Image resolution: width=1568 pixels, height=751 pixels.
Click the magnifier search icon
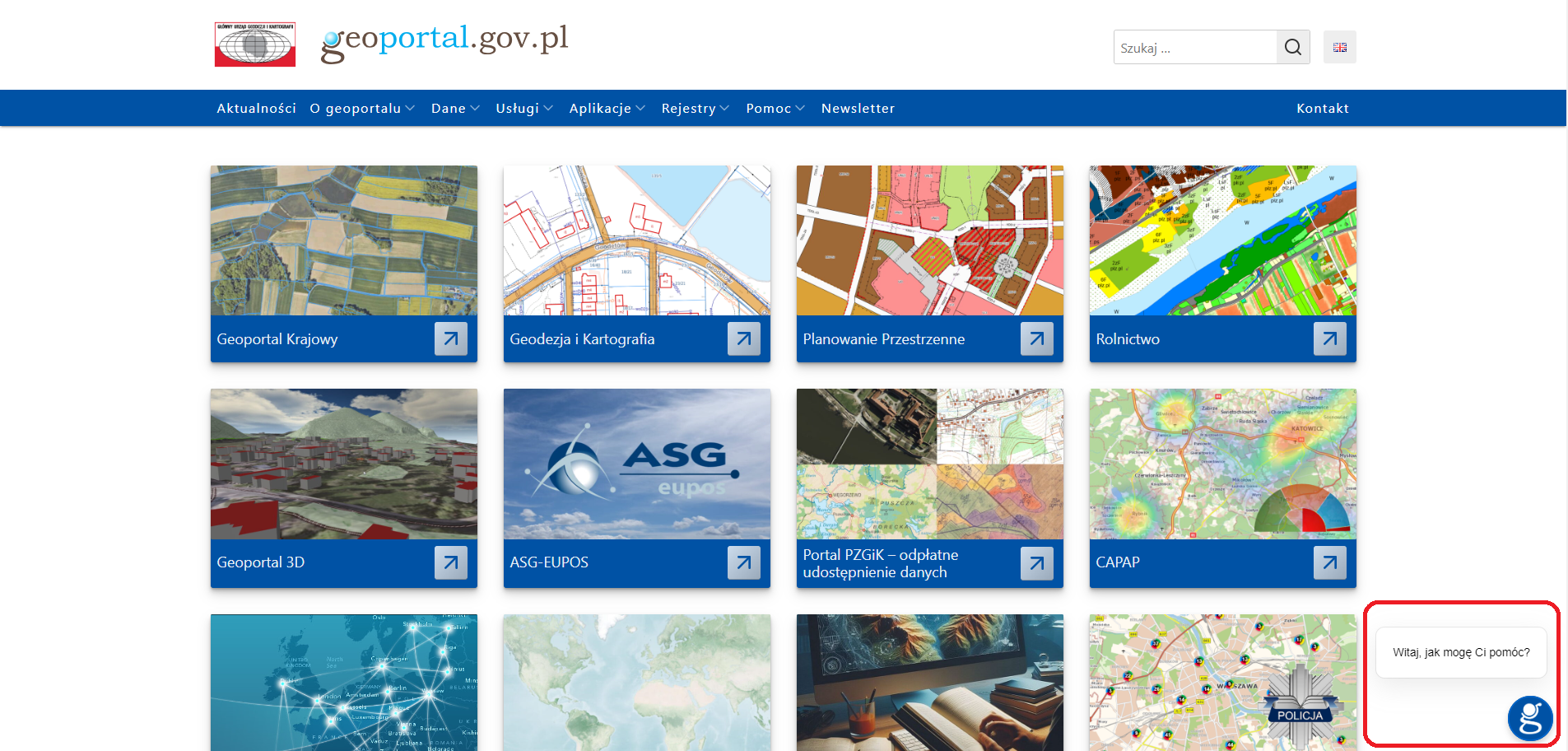click(1292, 48)
